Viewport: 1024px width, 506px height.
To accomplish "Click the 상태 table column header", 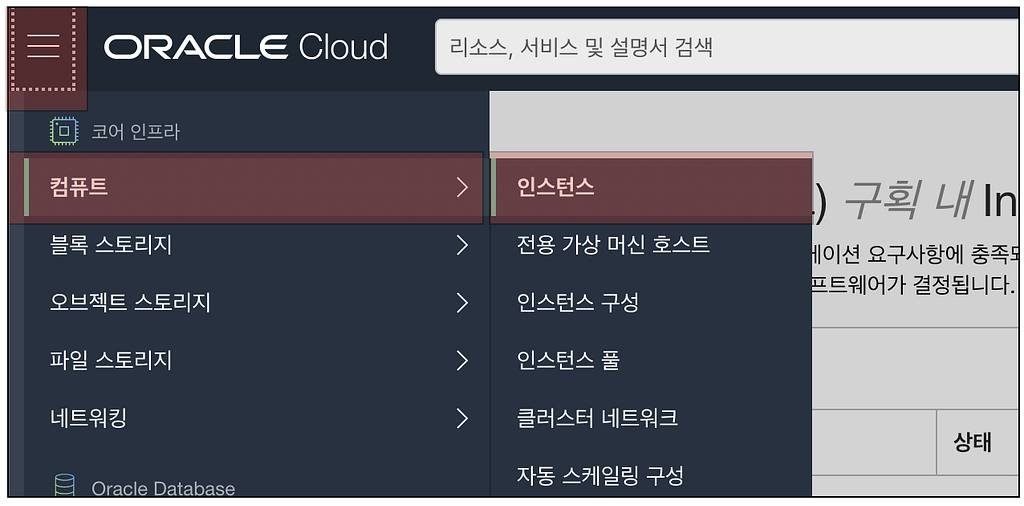I will click(972, 443).
